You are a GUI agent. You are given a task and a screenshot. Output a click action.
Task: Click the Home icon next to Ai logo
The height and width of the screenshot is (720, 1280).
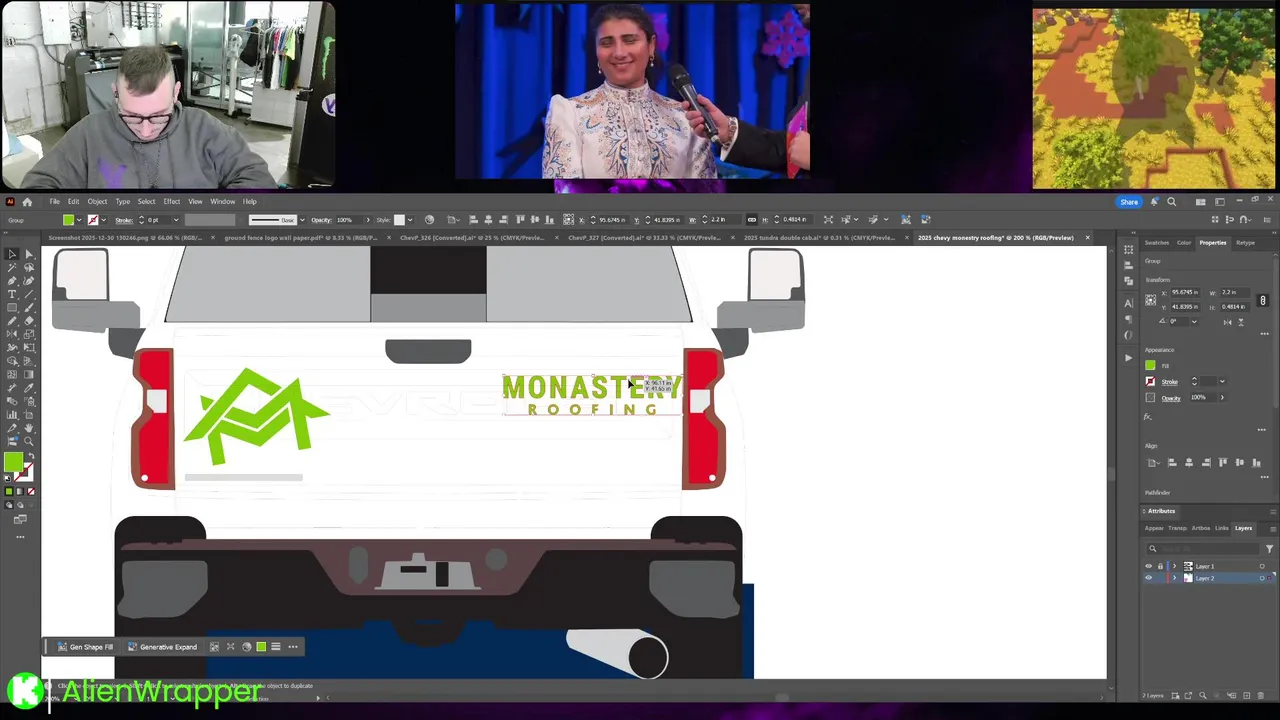(27, 202)
